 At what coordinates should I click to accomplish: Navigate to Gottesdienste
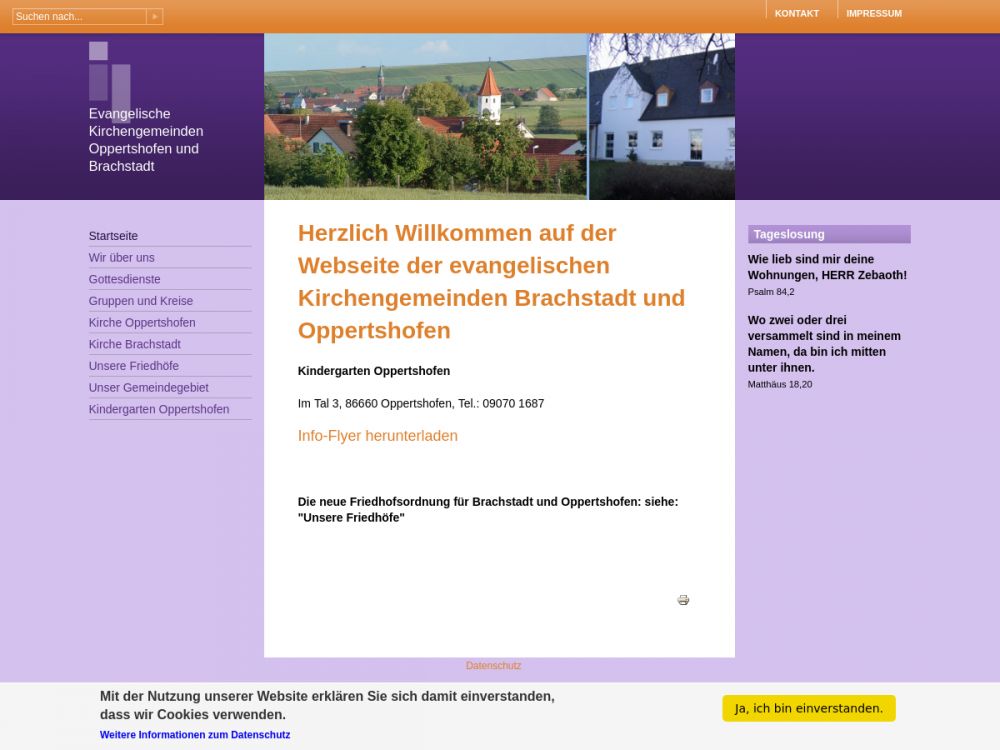pos(124,280)
